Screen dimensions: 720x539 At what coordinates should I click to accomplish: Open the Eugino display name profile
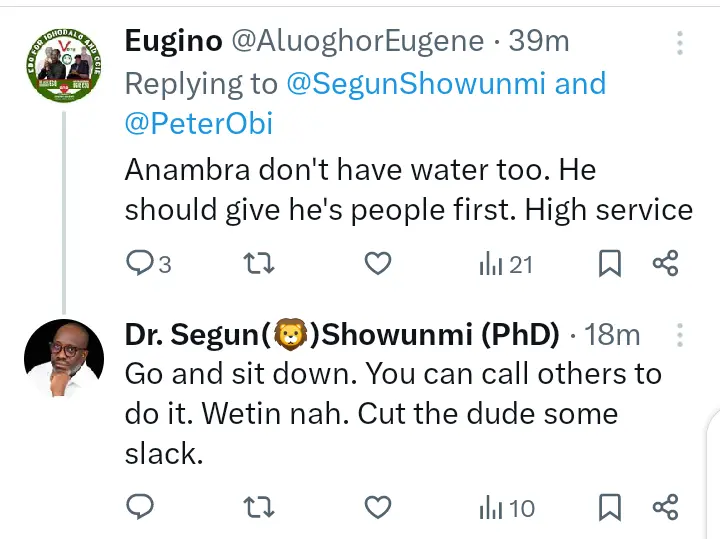pos(172,41)
